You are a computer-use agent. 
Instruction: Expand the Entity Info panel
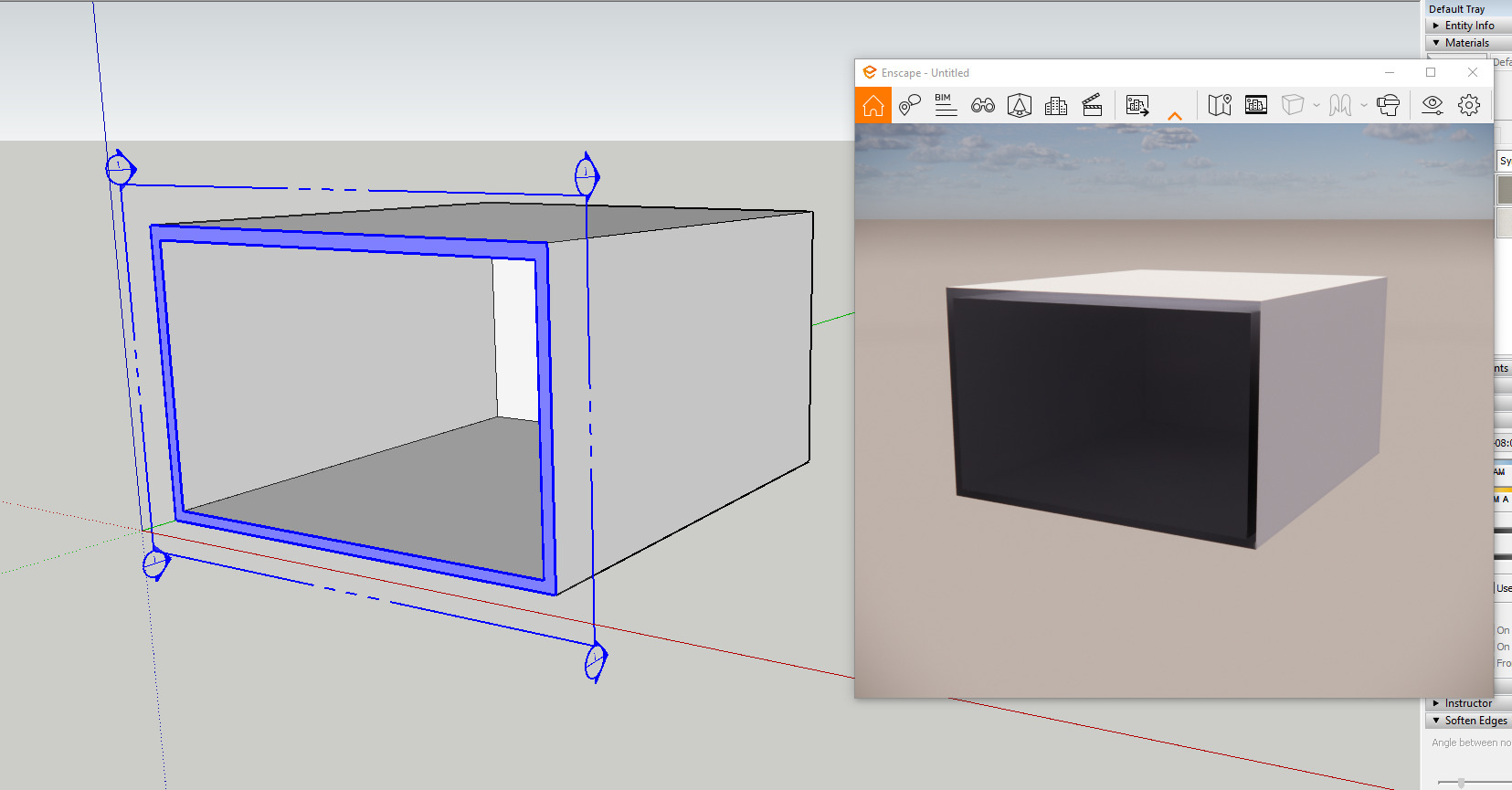tap(1469, 26)
